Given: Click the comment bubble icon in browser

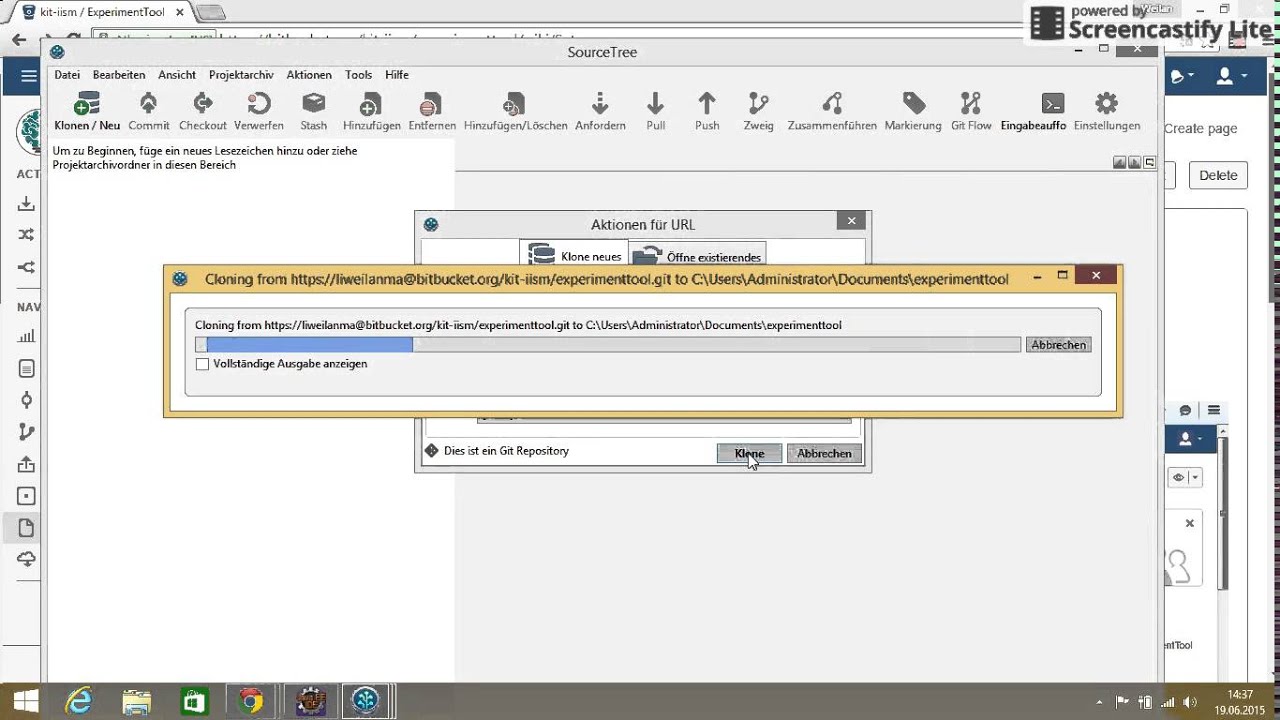Looking at the screenshot, I should [x=1185, y=410].
